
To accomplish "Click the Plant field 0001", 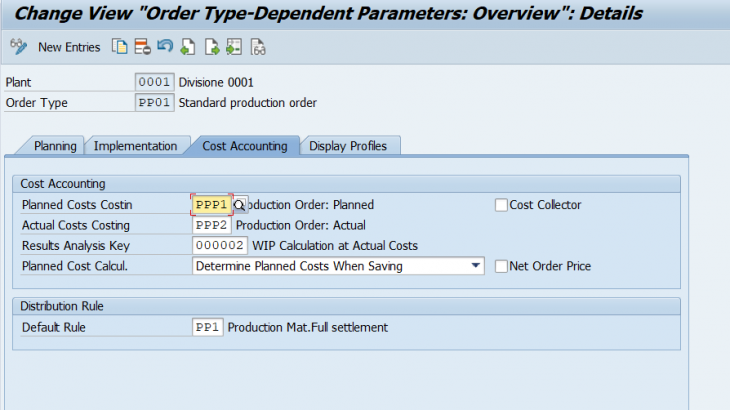I will pos(155,82).
